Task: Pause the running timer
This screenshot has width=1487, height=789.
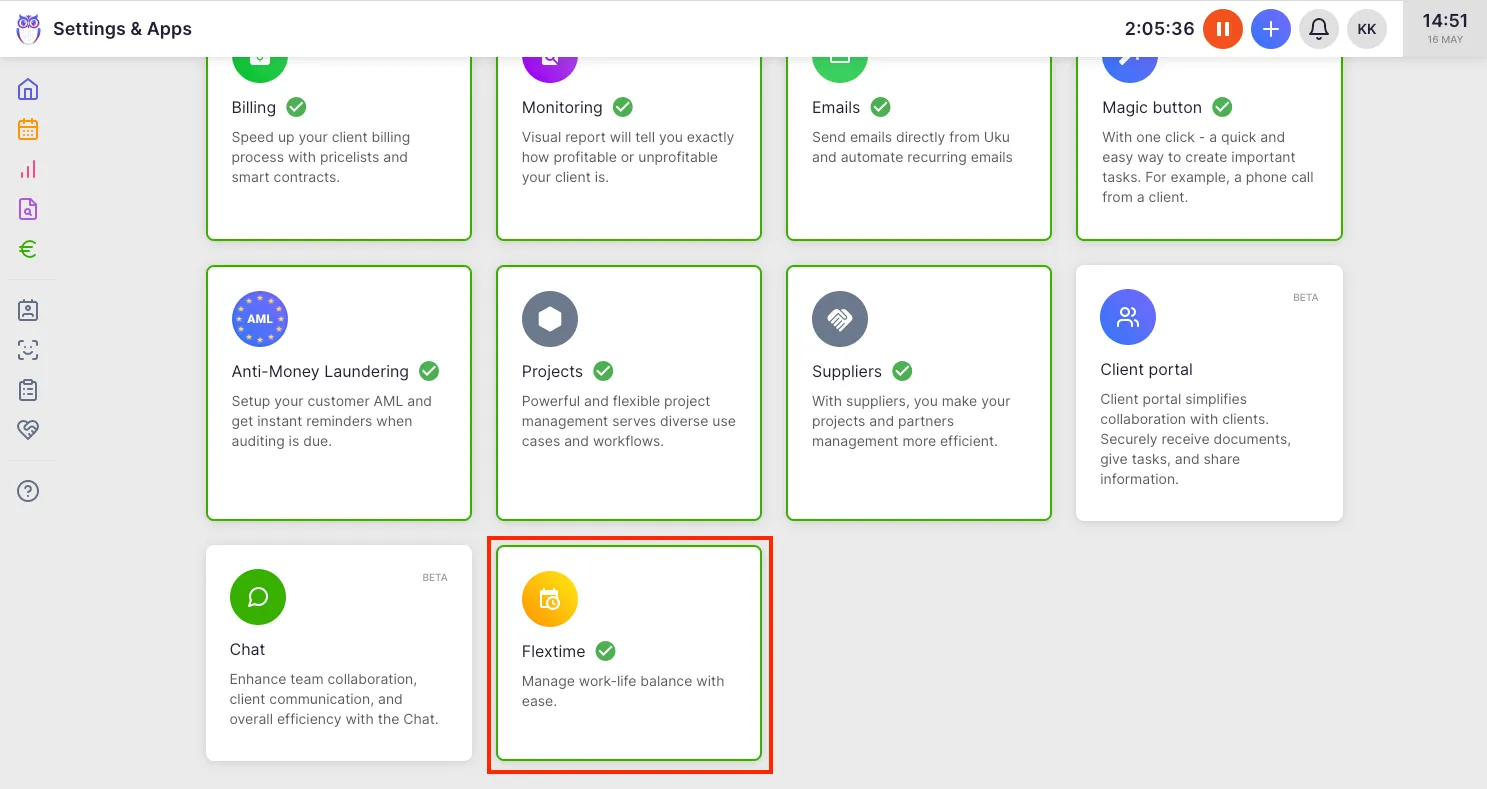Action: pyautogui.click(x=1222, y=29)
